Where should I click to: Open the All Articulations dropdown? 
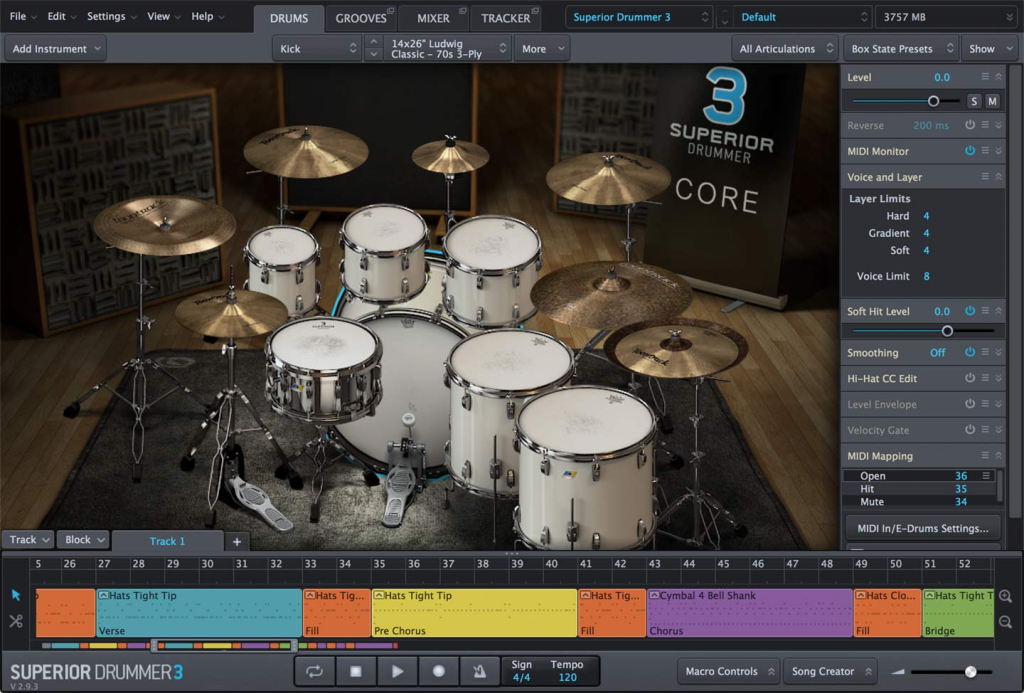[785, 48]
